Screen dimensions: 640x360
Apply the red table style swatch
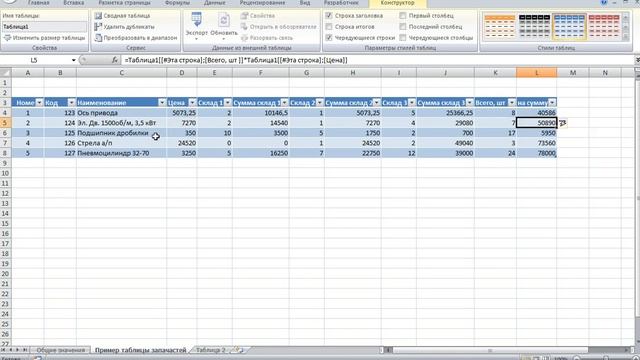click(604, 27)
